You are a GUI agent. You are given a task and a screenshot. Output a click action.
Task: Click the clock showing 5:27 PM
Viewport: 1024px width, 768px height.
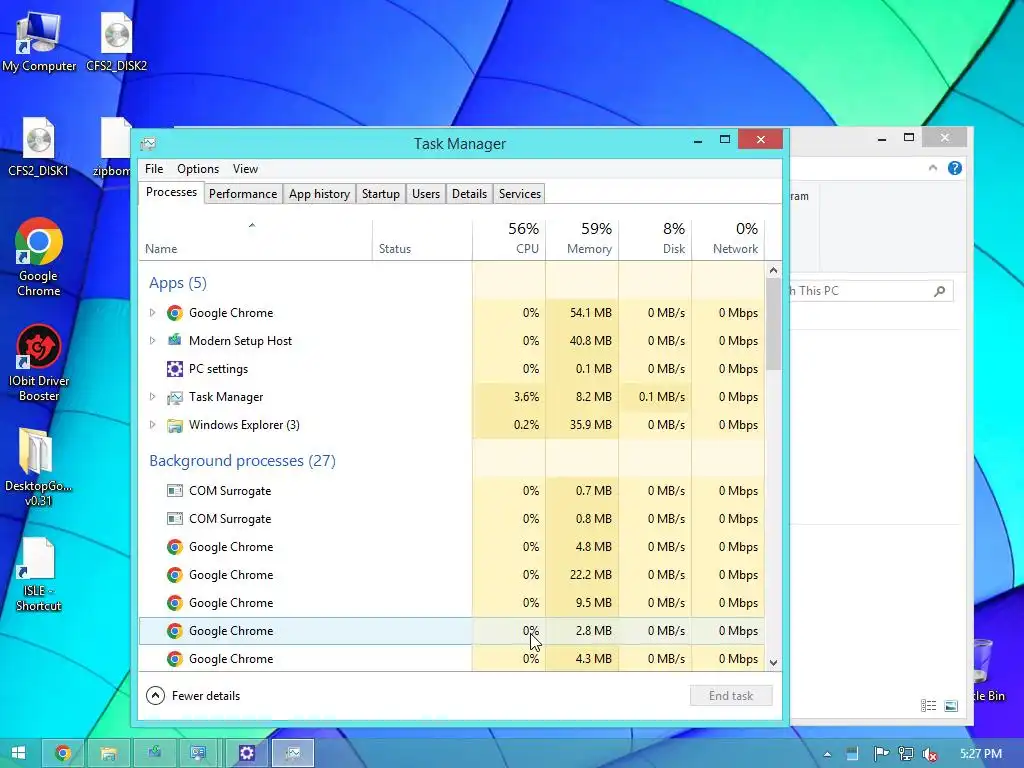(981, 754)
